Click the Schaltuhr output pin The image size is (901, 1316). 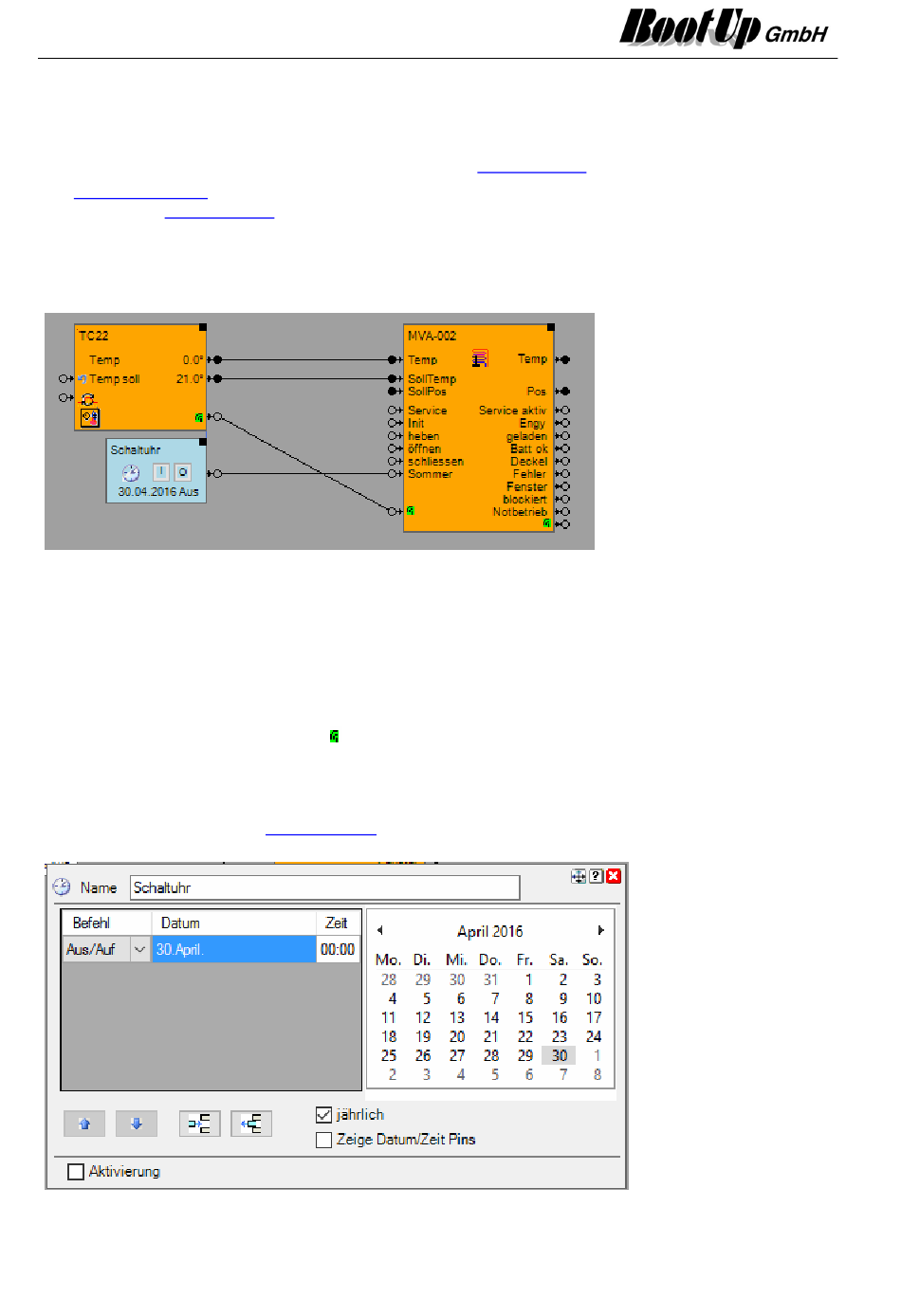216,473
